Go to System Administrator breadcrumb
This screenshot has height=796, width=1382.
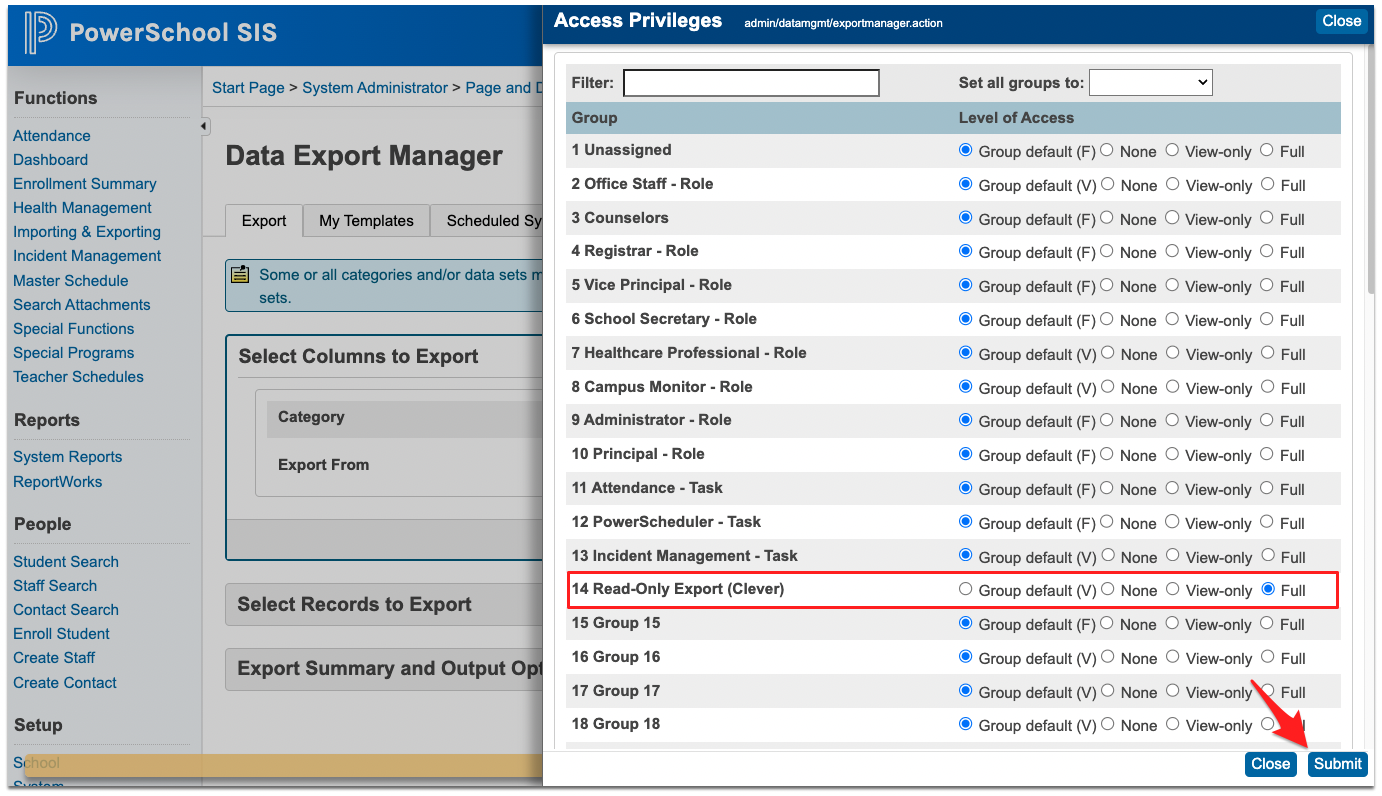[x=375, y=88]
